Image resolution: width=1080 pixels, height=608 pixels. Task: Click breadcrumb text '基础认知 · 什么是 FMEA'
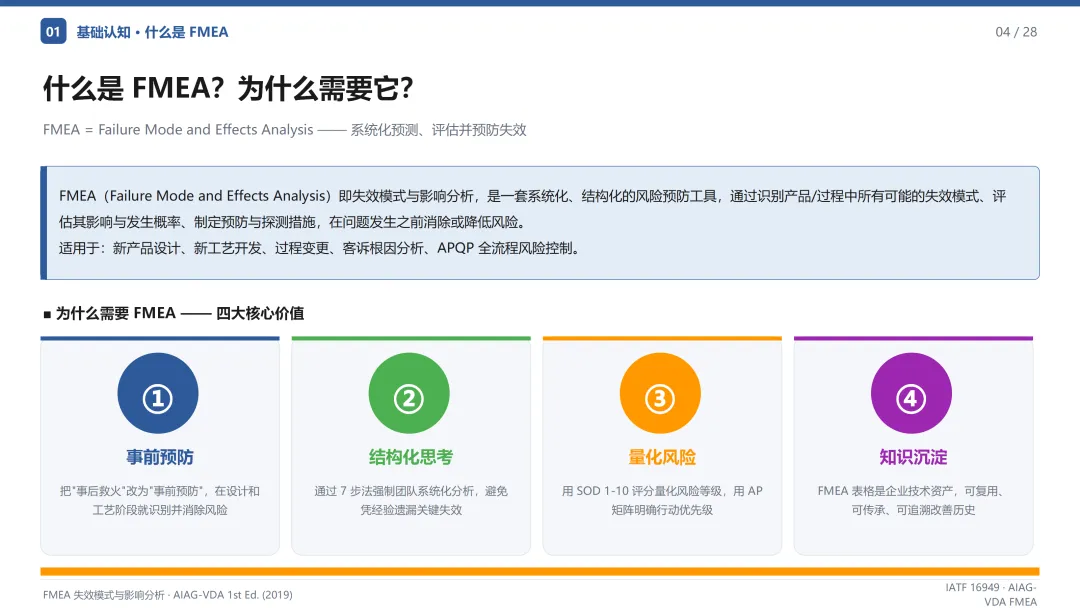[152, 32]
